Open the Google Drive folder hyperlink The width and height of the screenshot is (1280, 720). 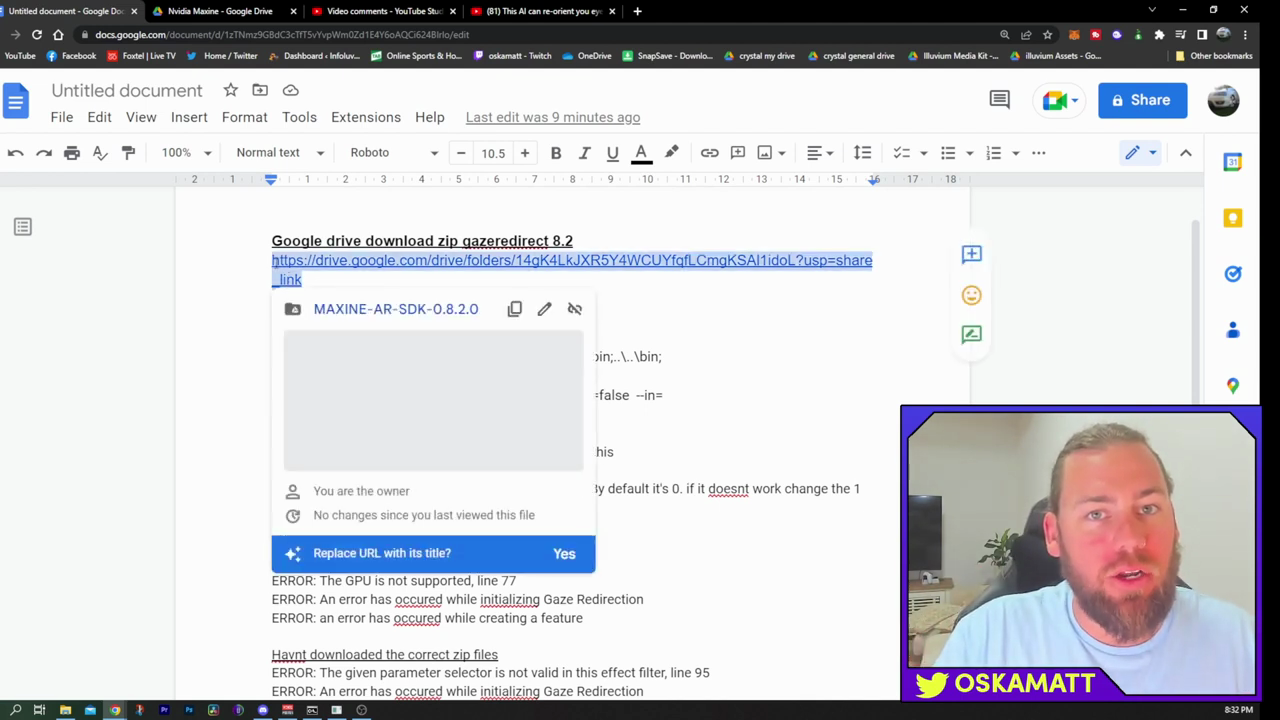tap(572, 270)
